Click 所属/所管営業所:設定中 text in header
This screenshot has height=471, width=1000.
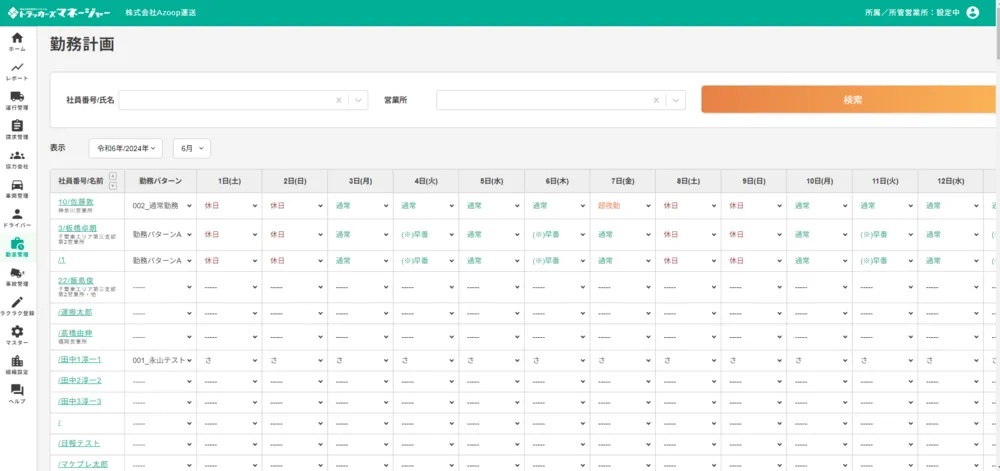(x=912, y=13)
